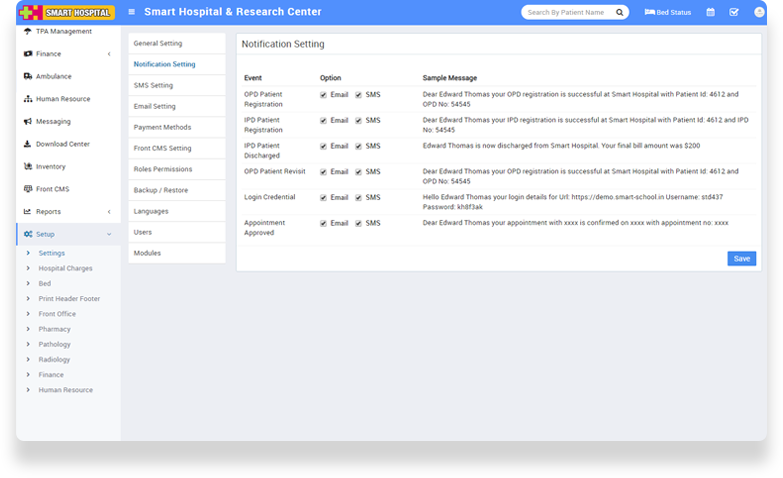
Task: Open the General Setting tab
Action: coord(158,44)
